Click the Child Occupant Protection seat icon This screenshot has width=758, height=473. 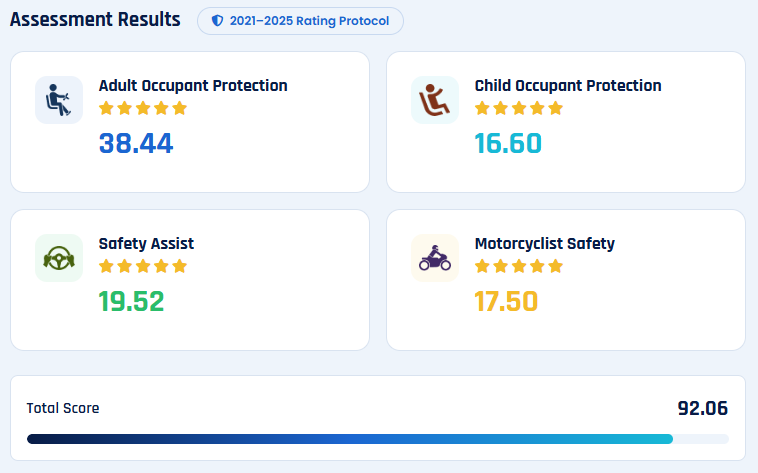coord(435,100)
